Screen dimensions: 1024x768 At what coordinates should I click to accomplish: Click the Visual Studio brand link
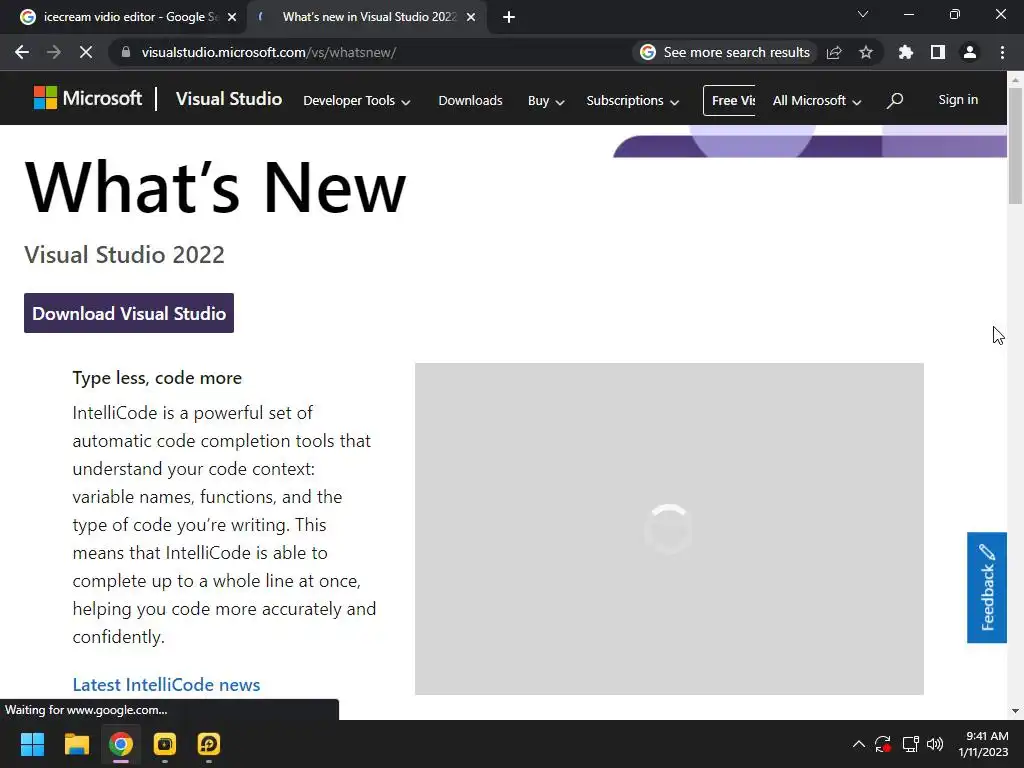point(229,99)
